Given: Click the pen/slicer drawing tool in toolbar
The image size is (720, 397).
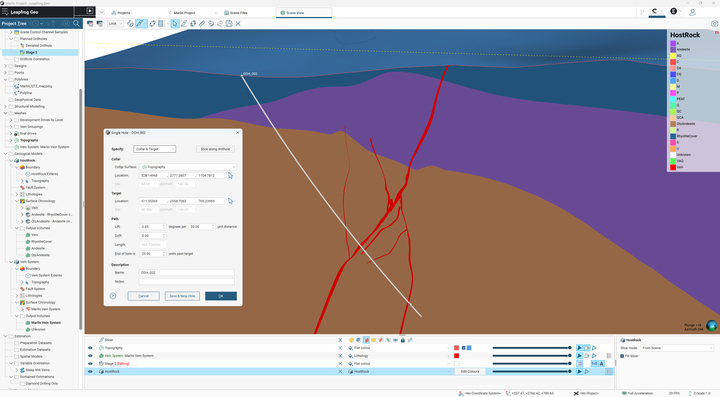Looking at the screenshot, I should 140,23.
